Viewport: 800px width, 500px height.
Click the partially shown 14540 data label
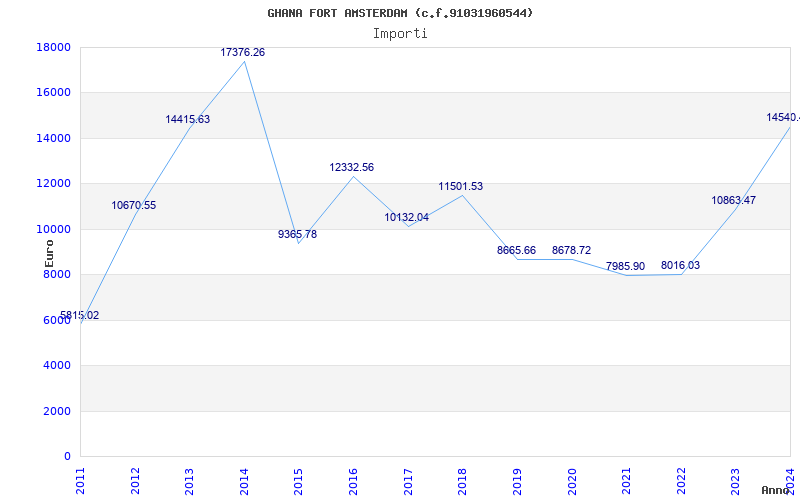point(783,118)
